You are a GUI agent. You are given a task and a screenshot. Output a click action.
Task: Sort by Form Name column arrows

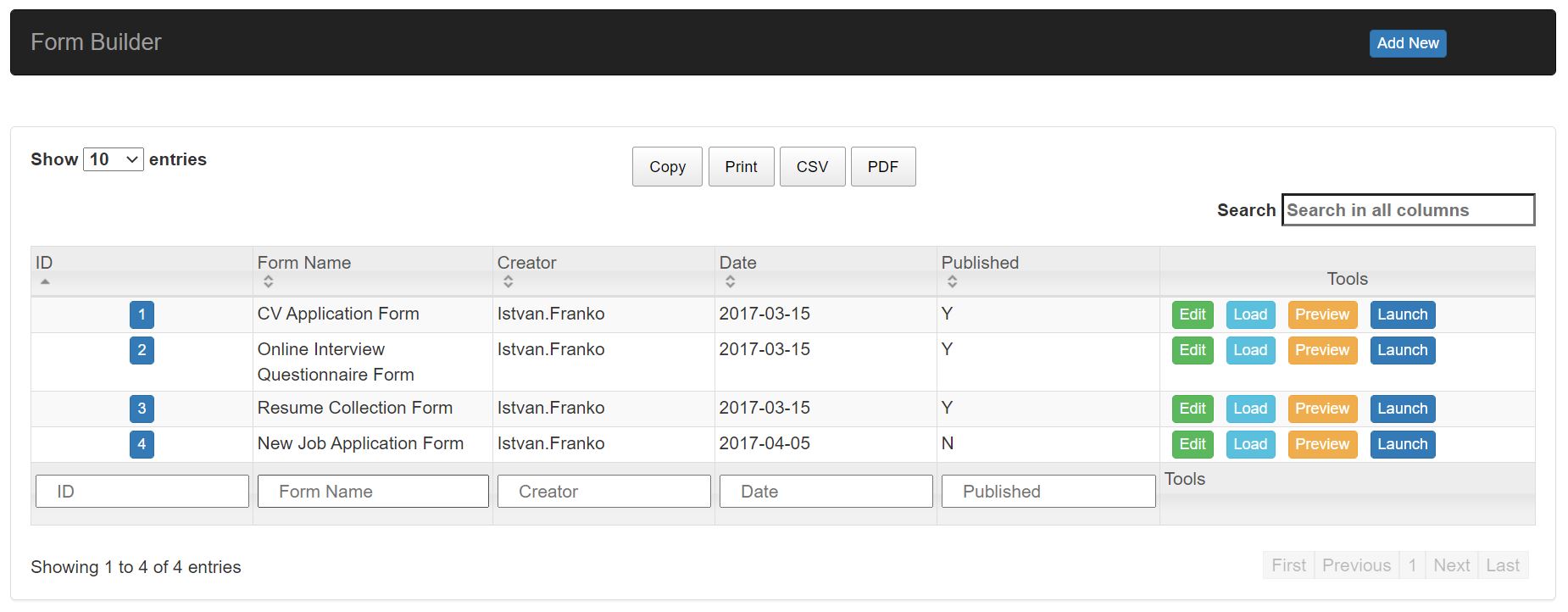point(268,281)
